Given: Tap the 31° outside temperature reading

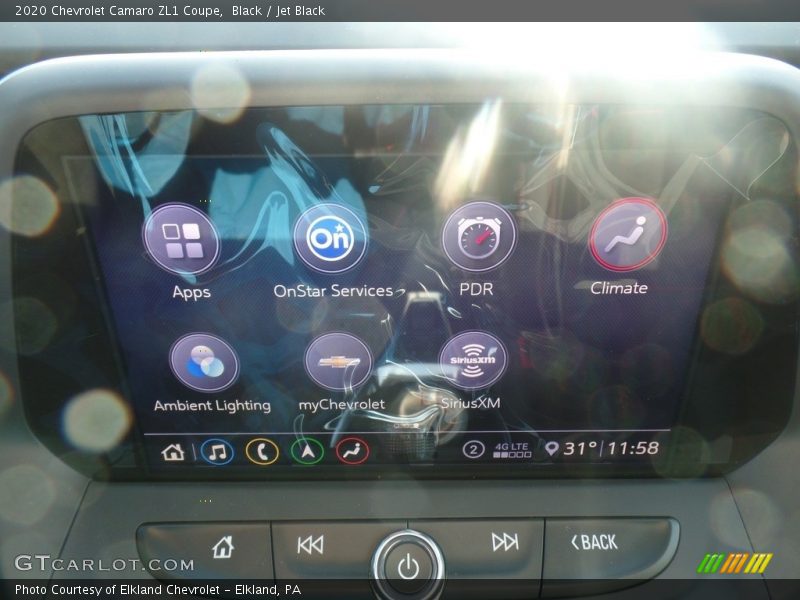Looking at the screenshot, I should pyautogui.click(x=580, y=448).
